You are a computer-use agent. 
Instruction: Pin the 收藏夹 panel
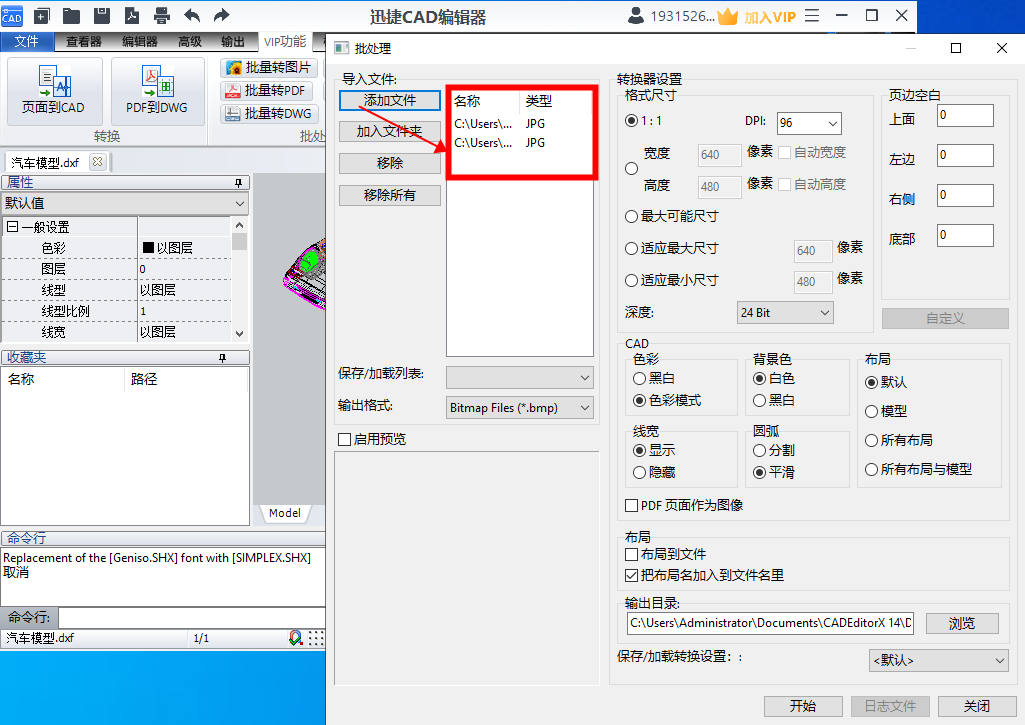[x=223, y=358]
